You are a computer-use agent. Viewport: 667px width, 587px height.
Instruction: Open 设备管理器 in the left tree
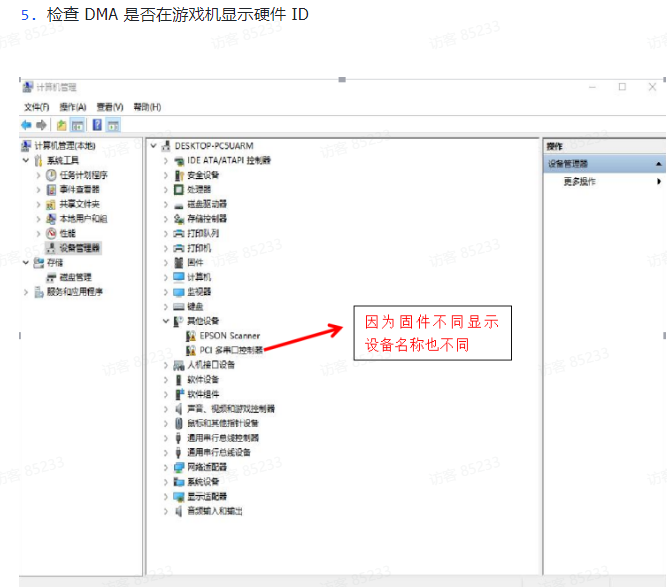[79, 247]
